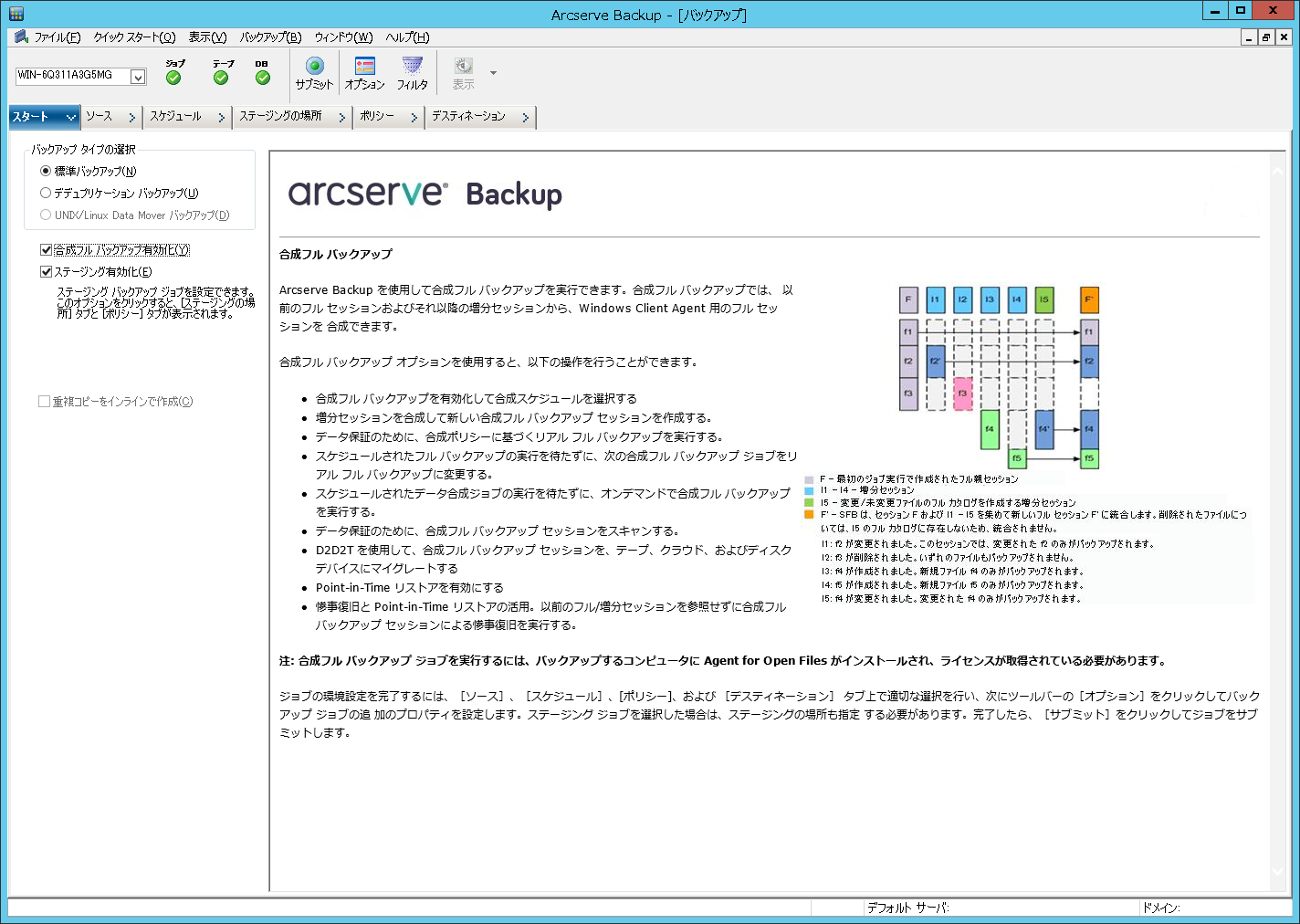Click the blue I1-I4 legend color square

point(809,491)
